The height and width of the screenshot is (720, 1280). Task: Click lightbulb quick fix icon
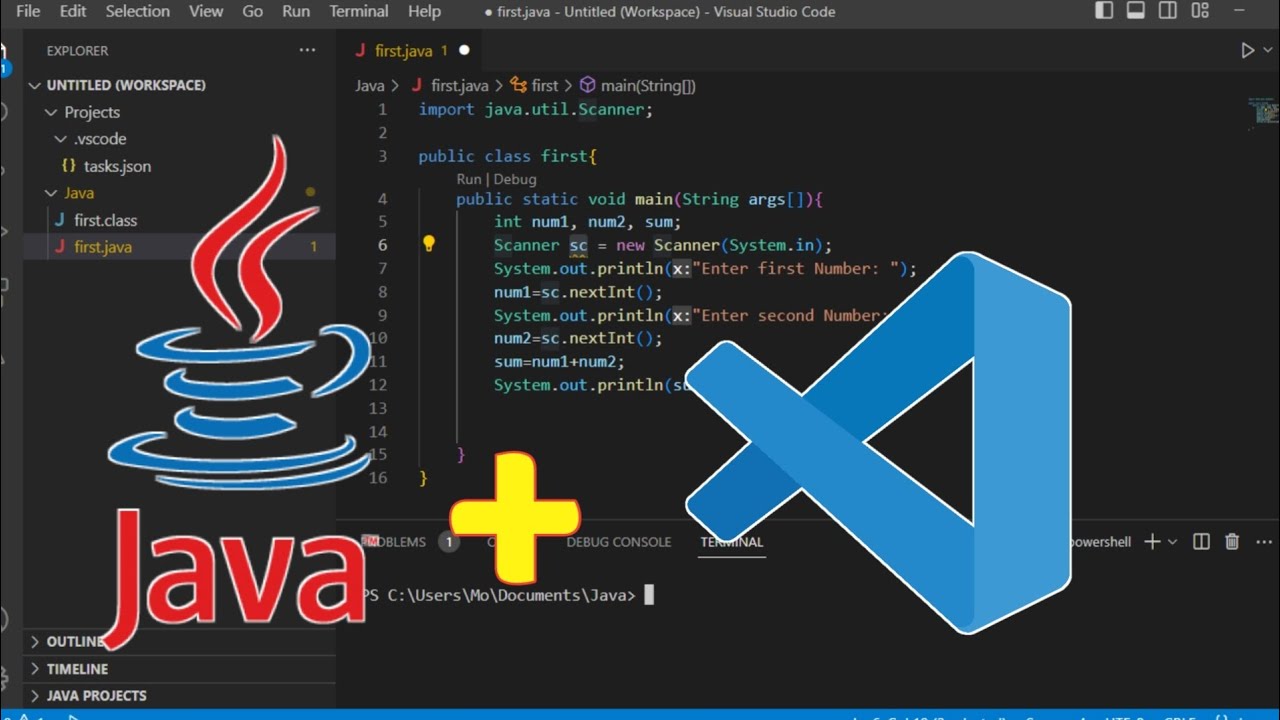[429, 244]
